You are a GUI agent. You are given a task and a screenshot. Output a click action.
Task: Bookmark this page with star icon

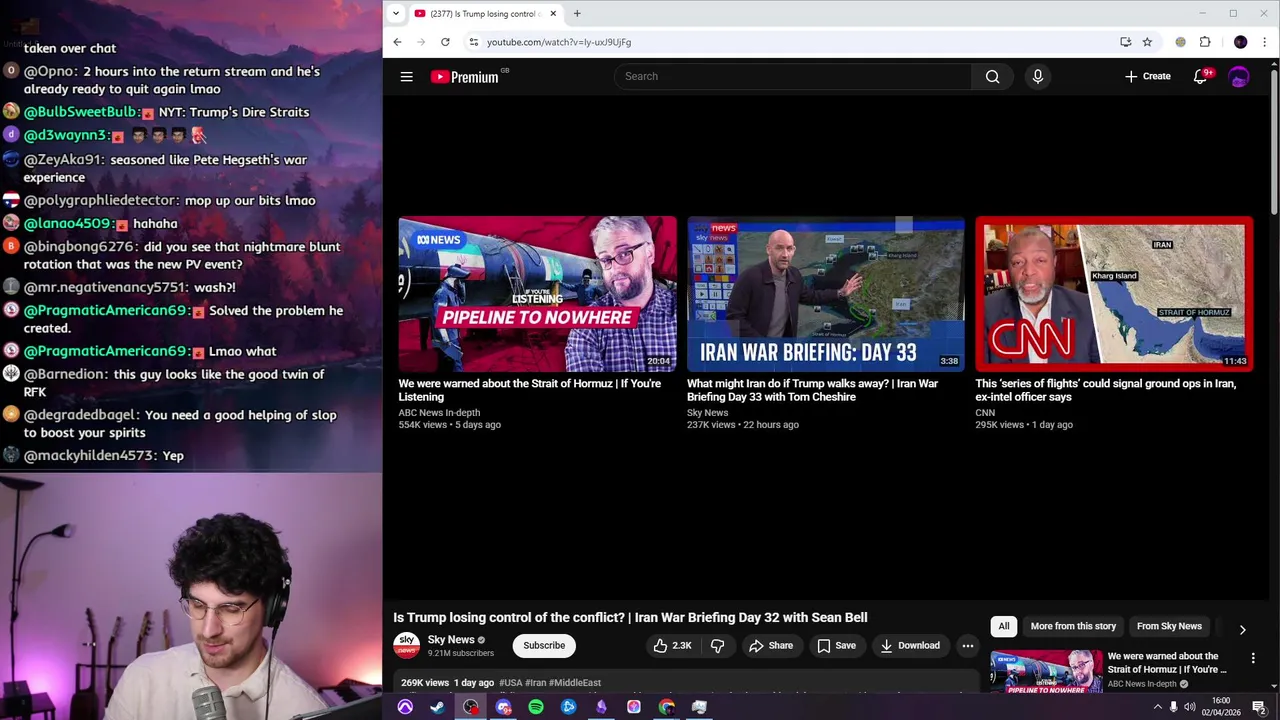tap(1147, 42)
